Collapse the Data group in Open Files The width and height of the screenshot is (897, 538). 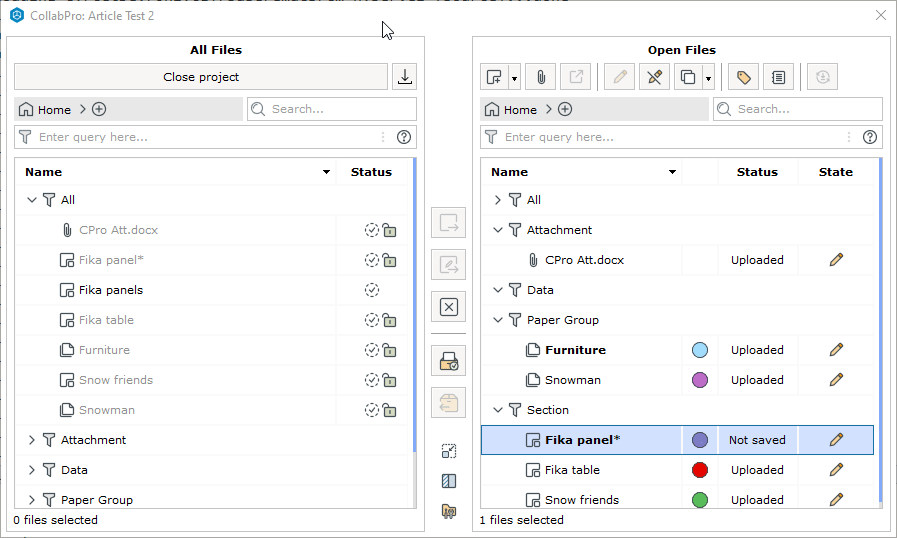pos(498,290)
